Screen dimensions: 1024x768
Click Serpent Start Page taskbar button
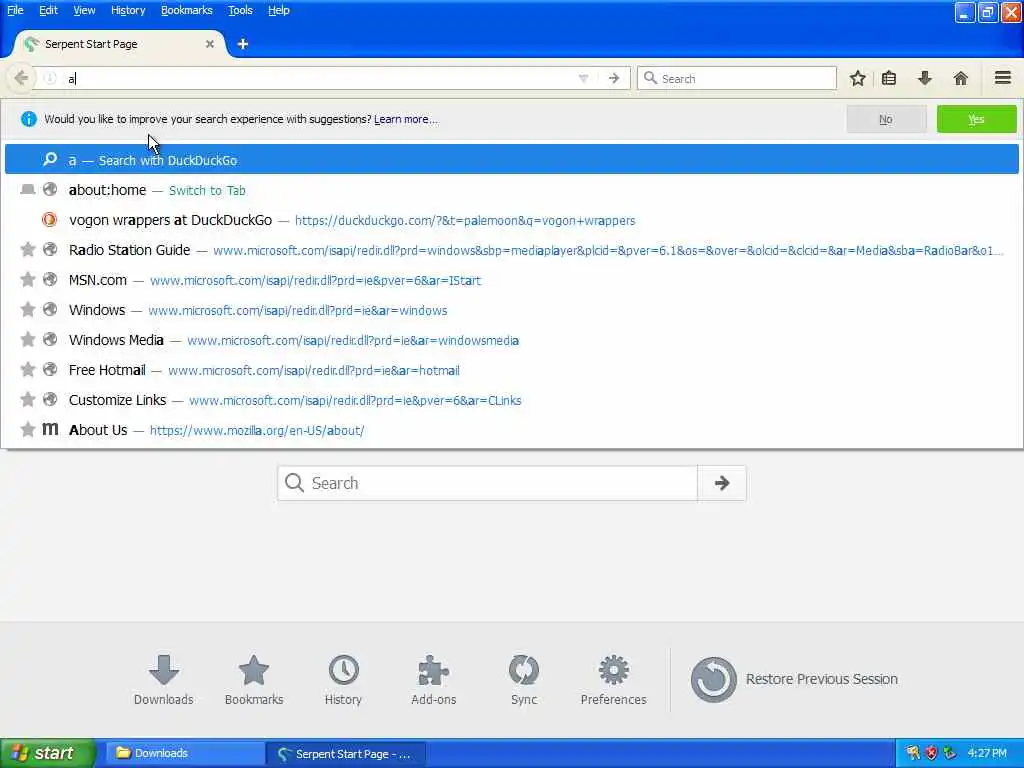345,754
